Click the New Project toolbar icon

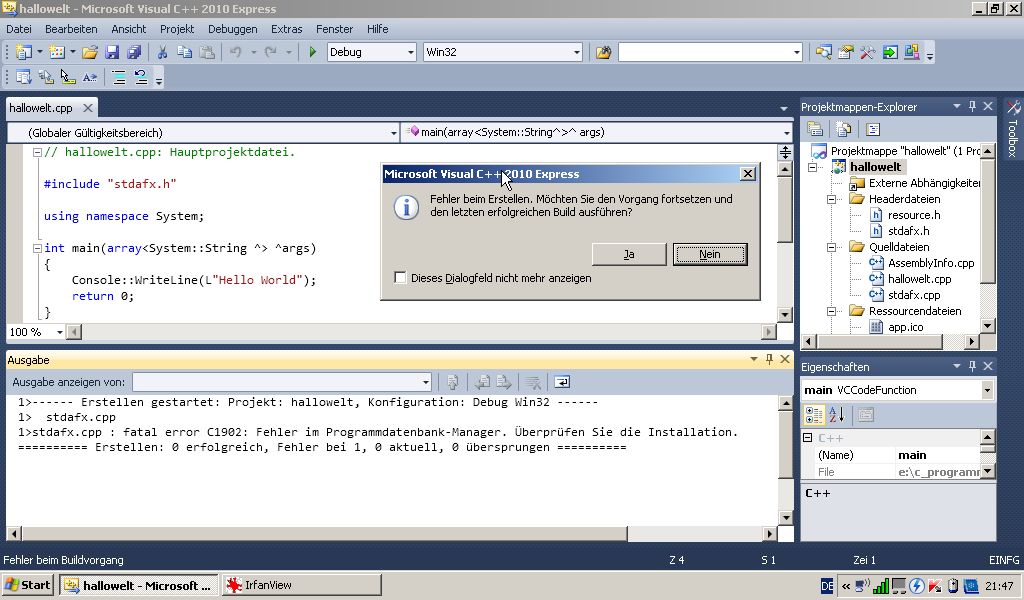24,52
